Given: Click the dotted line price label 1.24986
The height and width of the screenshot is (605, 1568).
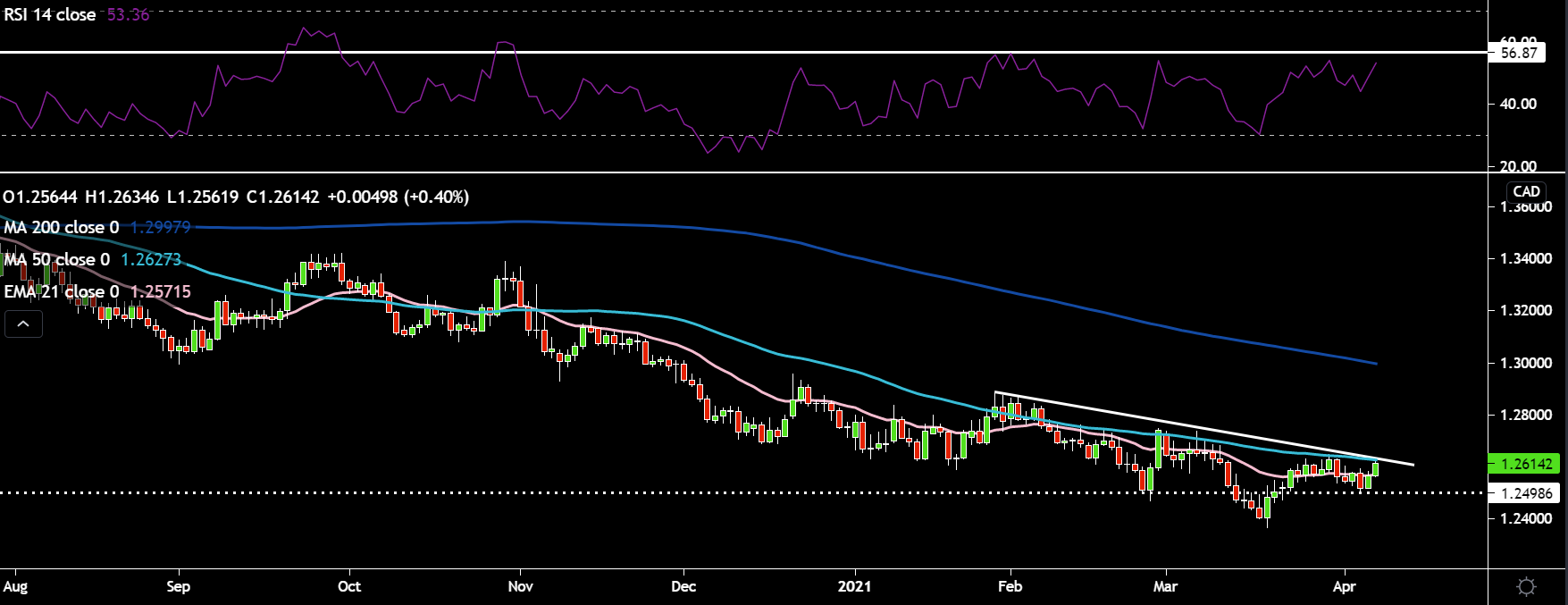Looking at the screenshot, I should coord(1526,493).
